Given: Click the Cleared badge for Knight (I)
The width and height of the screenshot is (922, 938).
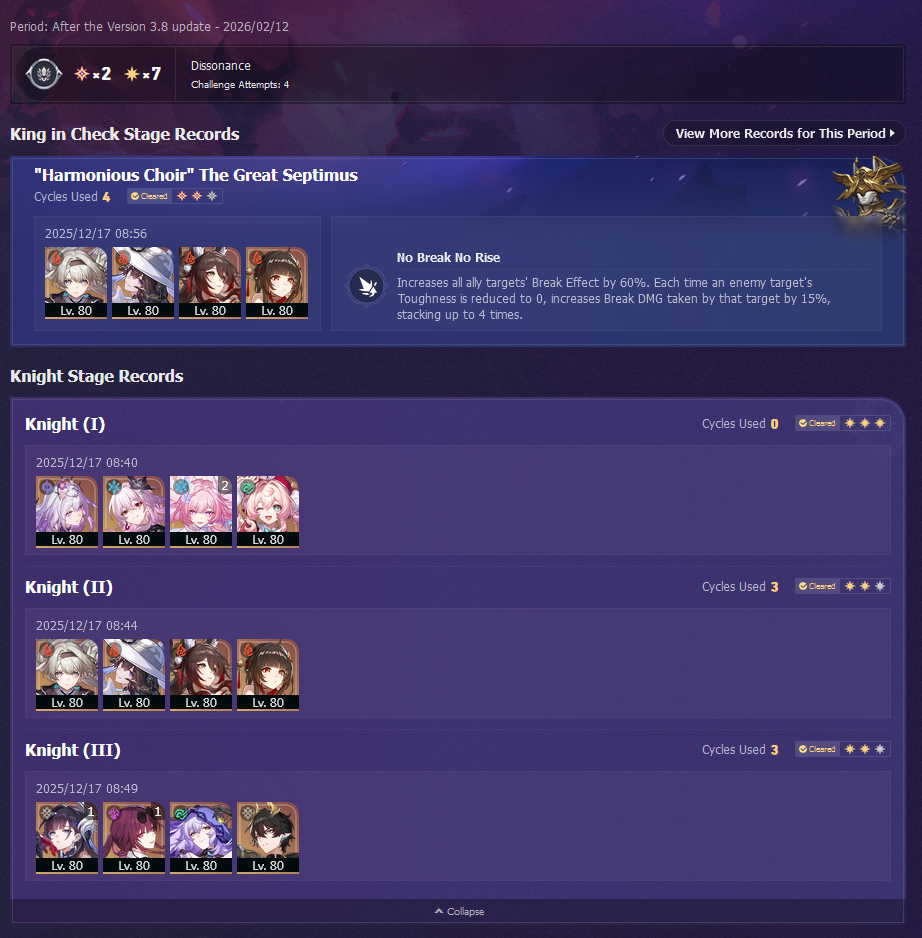Looking at the screenshot, I should click(x=817, y=424).
